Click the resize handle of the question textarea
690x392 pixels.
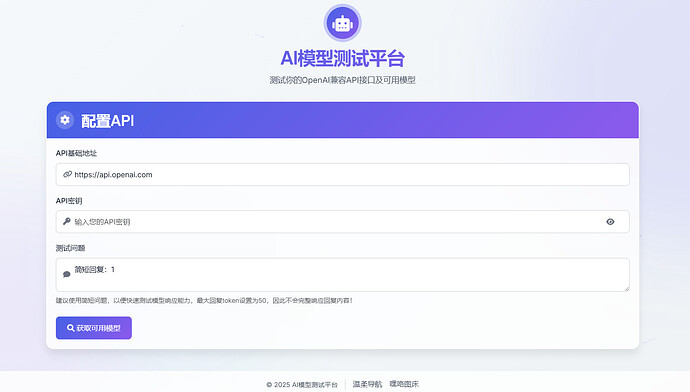(627, 288)
